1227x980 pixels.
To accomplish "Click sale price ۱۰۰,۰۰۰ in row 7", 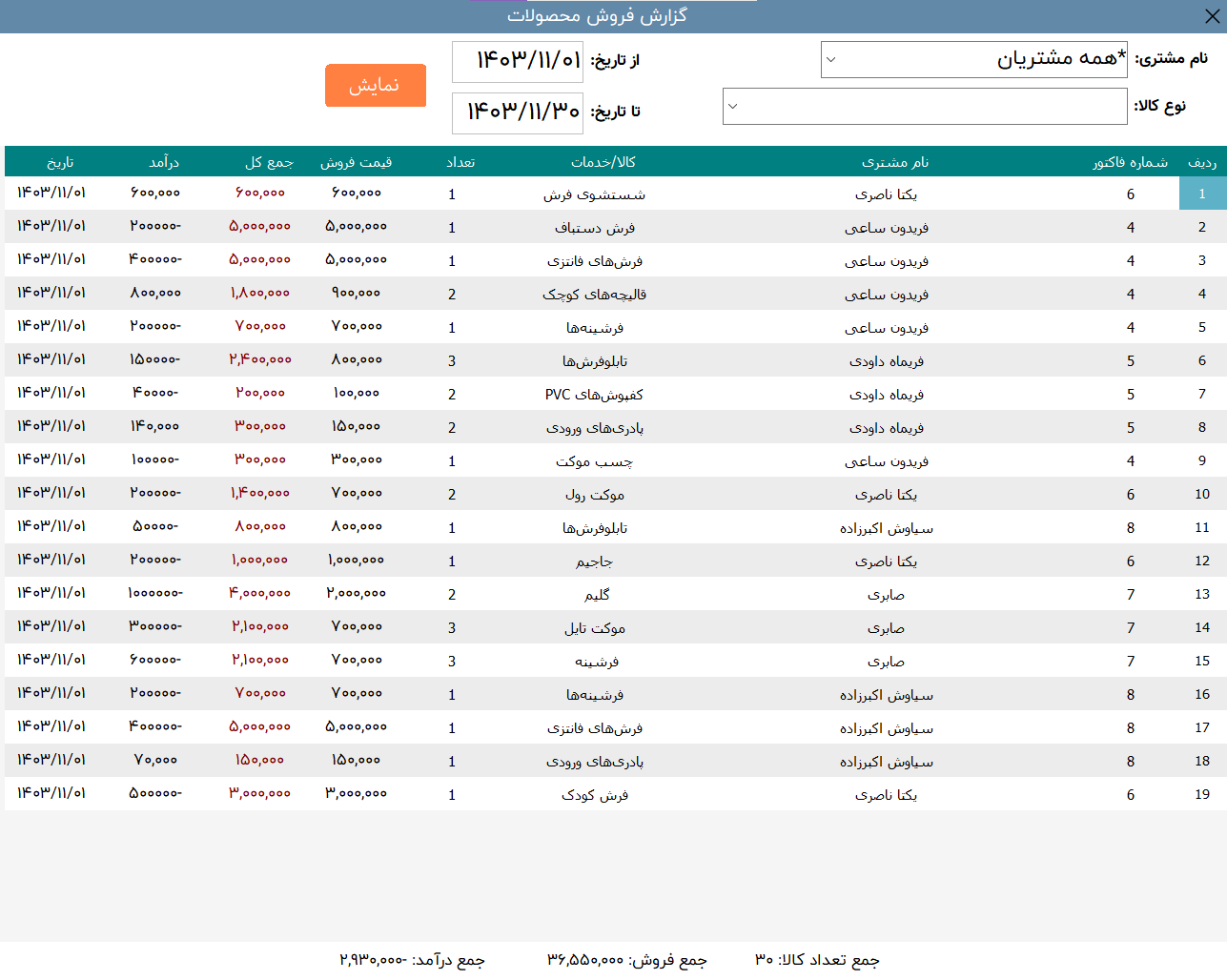I will point(356,393).
